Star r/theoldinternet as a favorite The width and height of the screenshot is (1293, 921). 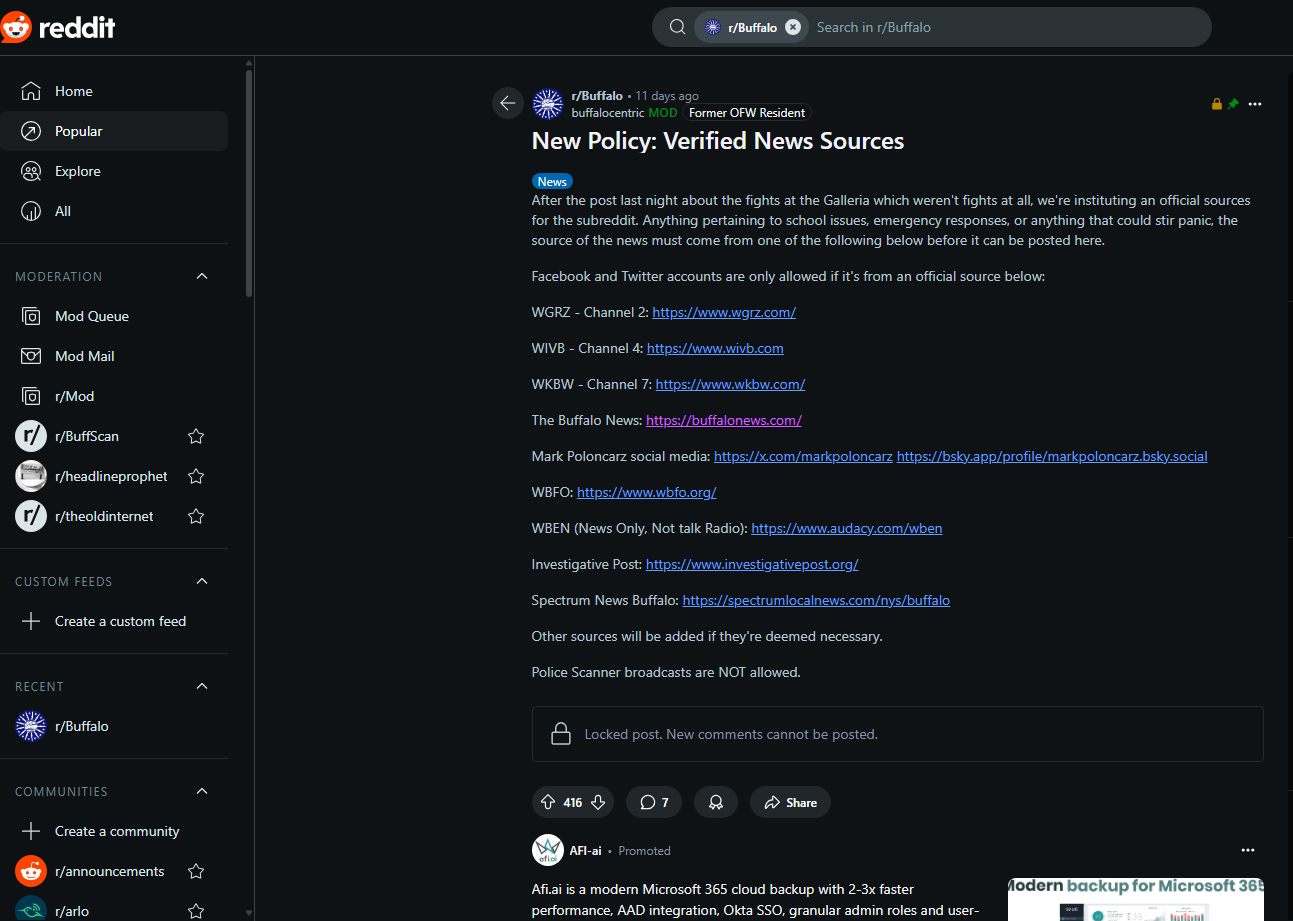(196, 516)
